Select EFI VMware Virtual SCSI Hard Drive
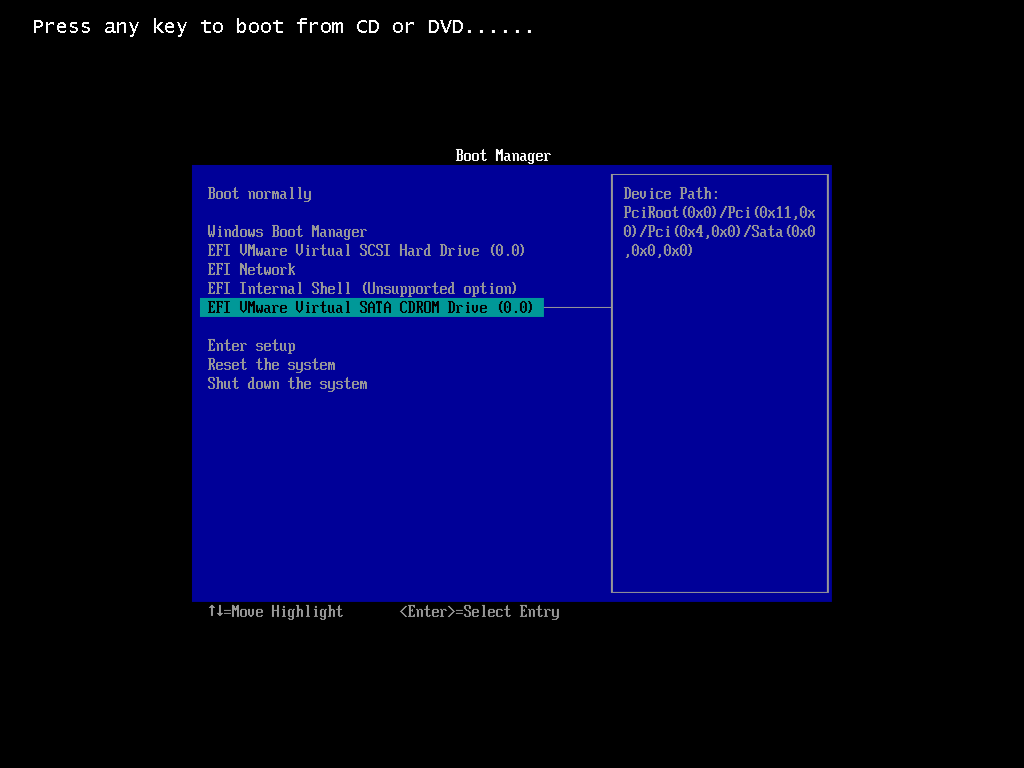Screen dimensions: 1024x768 tap(366, 251)
